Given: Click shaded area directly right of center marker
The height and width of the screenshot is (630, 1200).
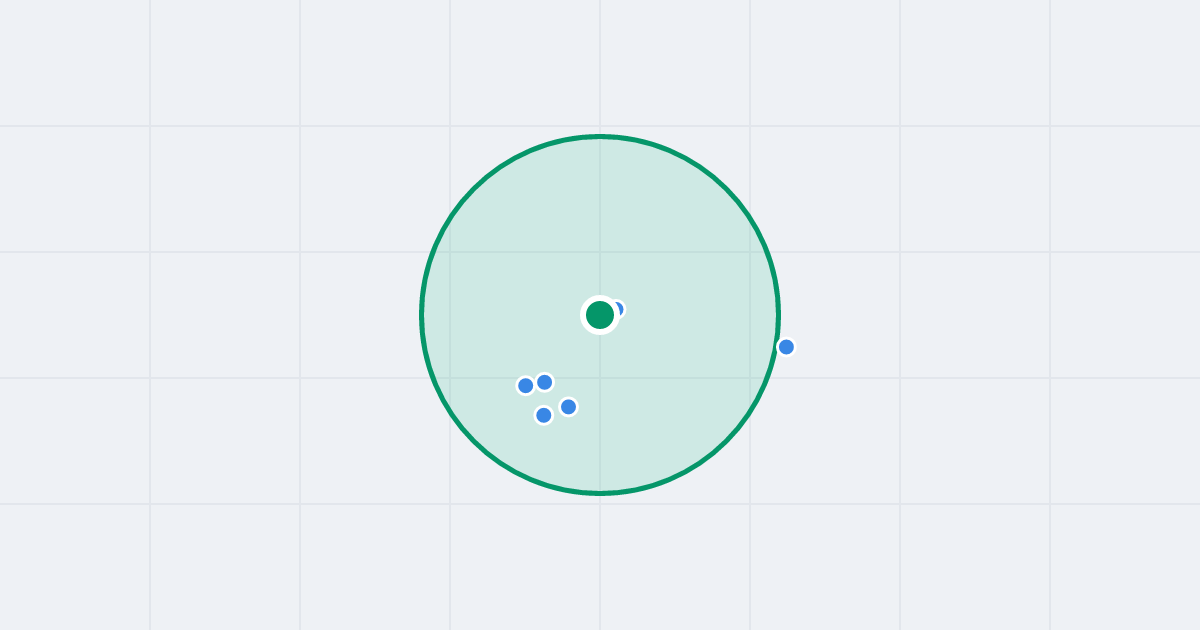Looking at the screenshot, I should 700,315.
